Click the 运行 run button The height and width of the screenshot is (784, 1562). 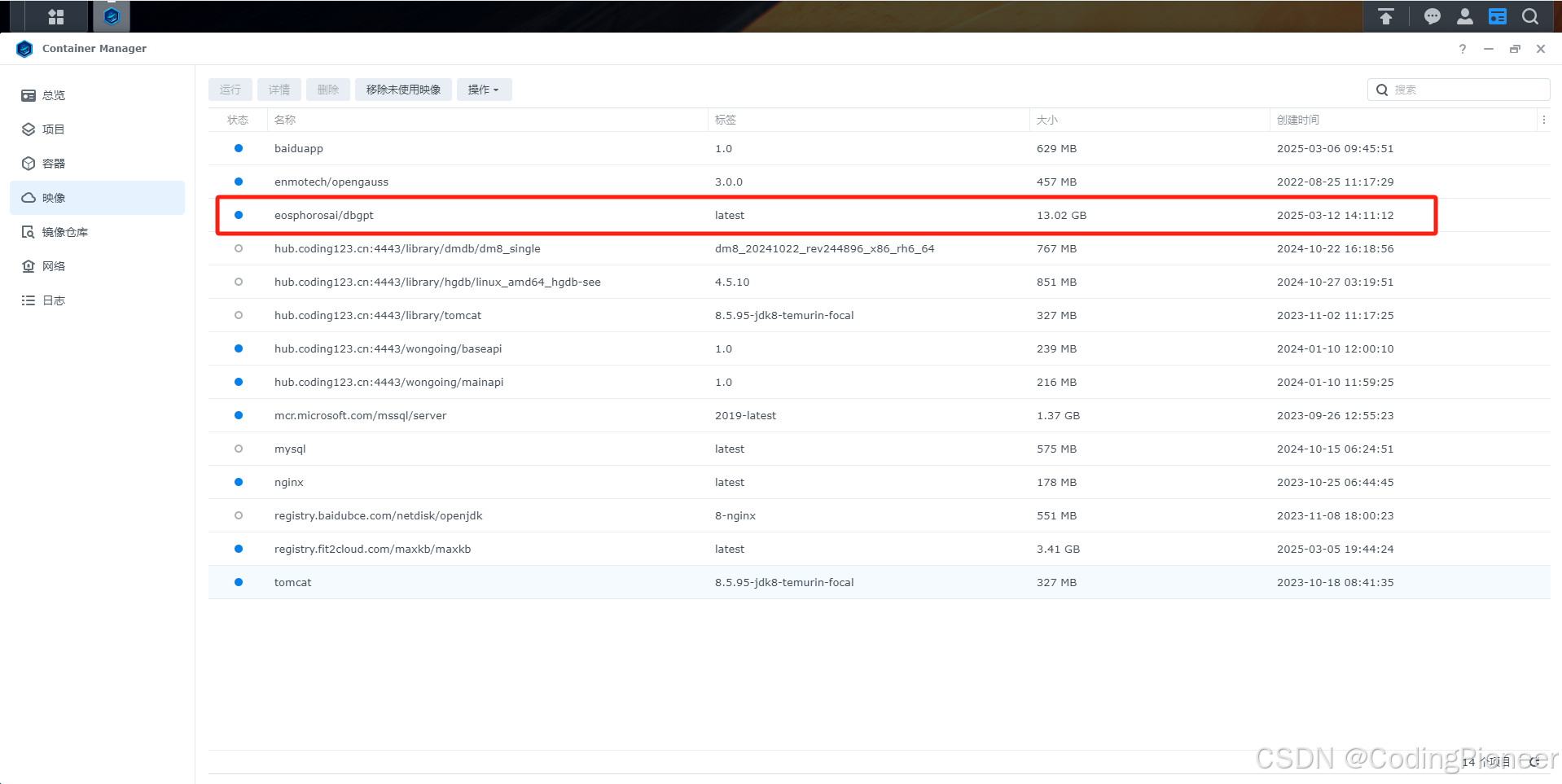(230, 90)
